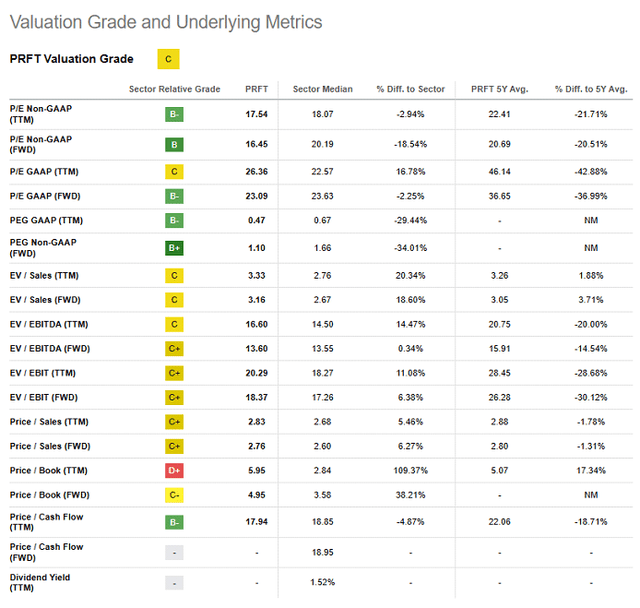Click the EV / EBIT (TTM) metric label
640x608 pixels.
[x=43, y=373]
